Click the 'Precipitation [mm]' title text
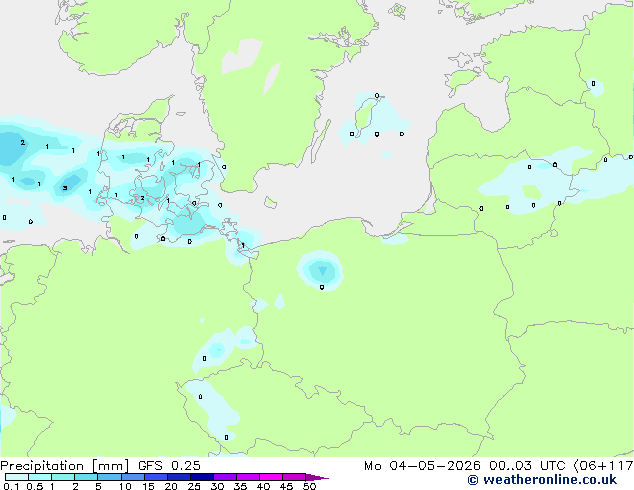Screen dimensions: 634x490 pyautogui.click(x=65, y=466)
